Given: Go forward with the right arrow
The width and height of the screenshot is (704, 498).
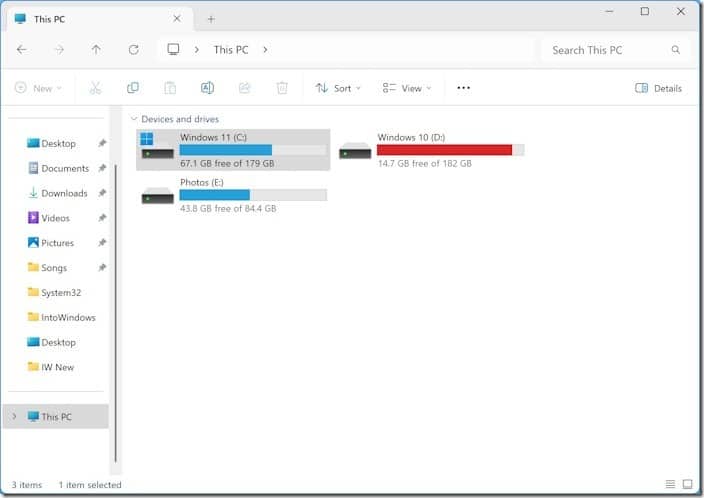Looking at the screenshot, I should click(59, 50).
